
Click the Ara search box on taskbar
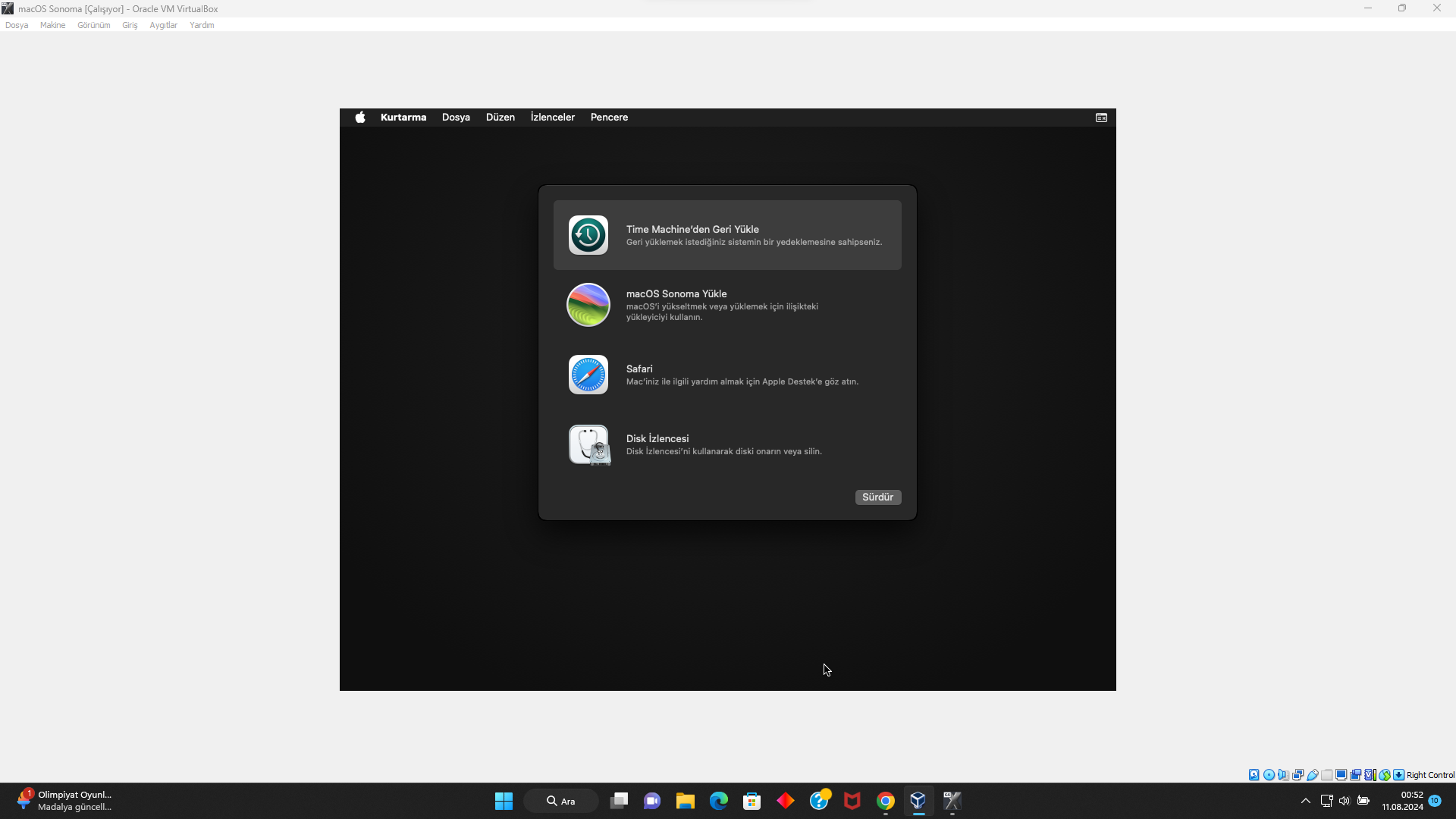(561, 801)
